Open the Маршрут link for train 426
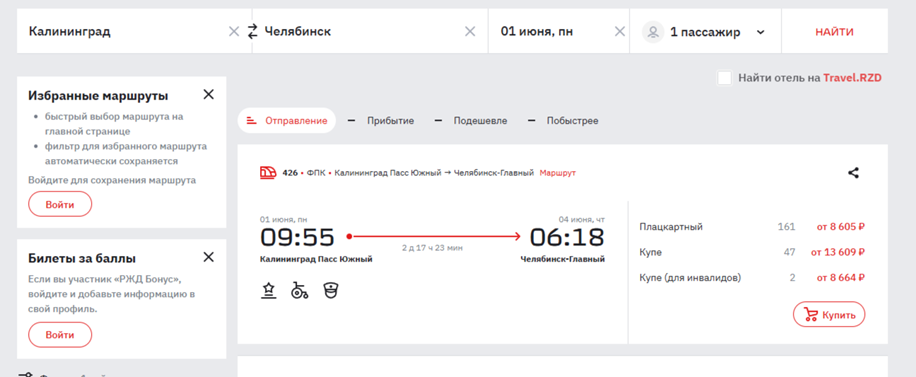 pos(558,173)
